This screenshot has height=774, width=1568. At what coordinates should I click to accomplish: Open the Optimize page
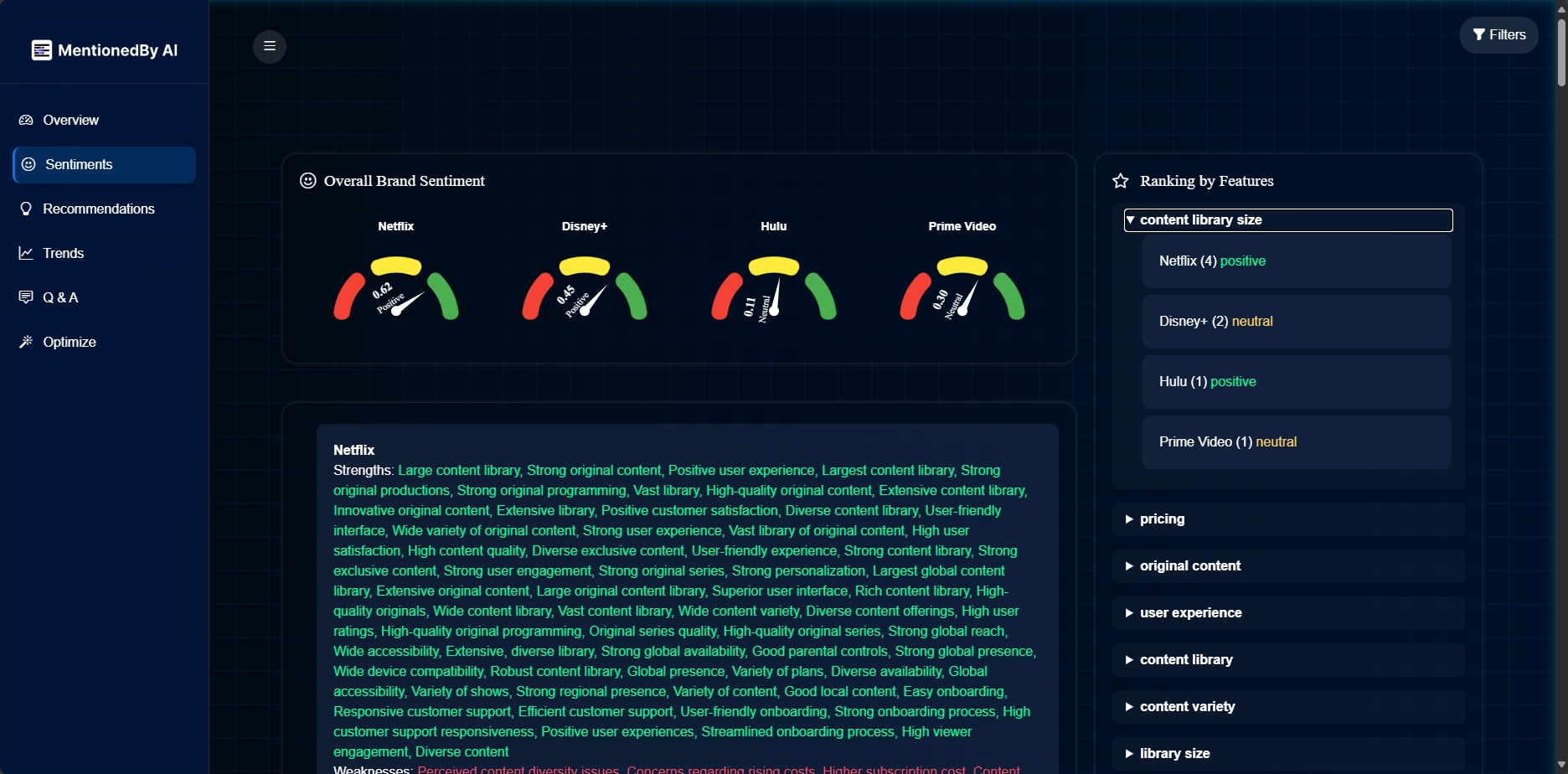pos(105,342)
